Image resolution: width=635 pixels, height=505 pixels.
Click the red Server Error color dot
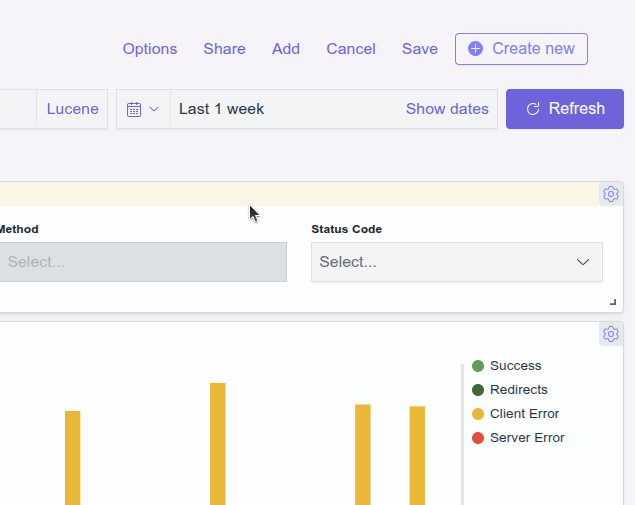coord(478,438)
